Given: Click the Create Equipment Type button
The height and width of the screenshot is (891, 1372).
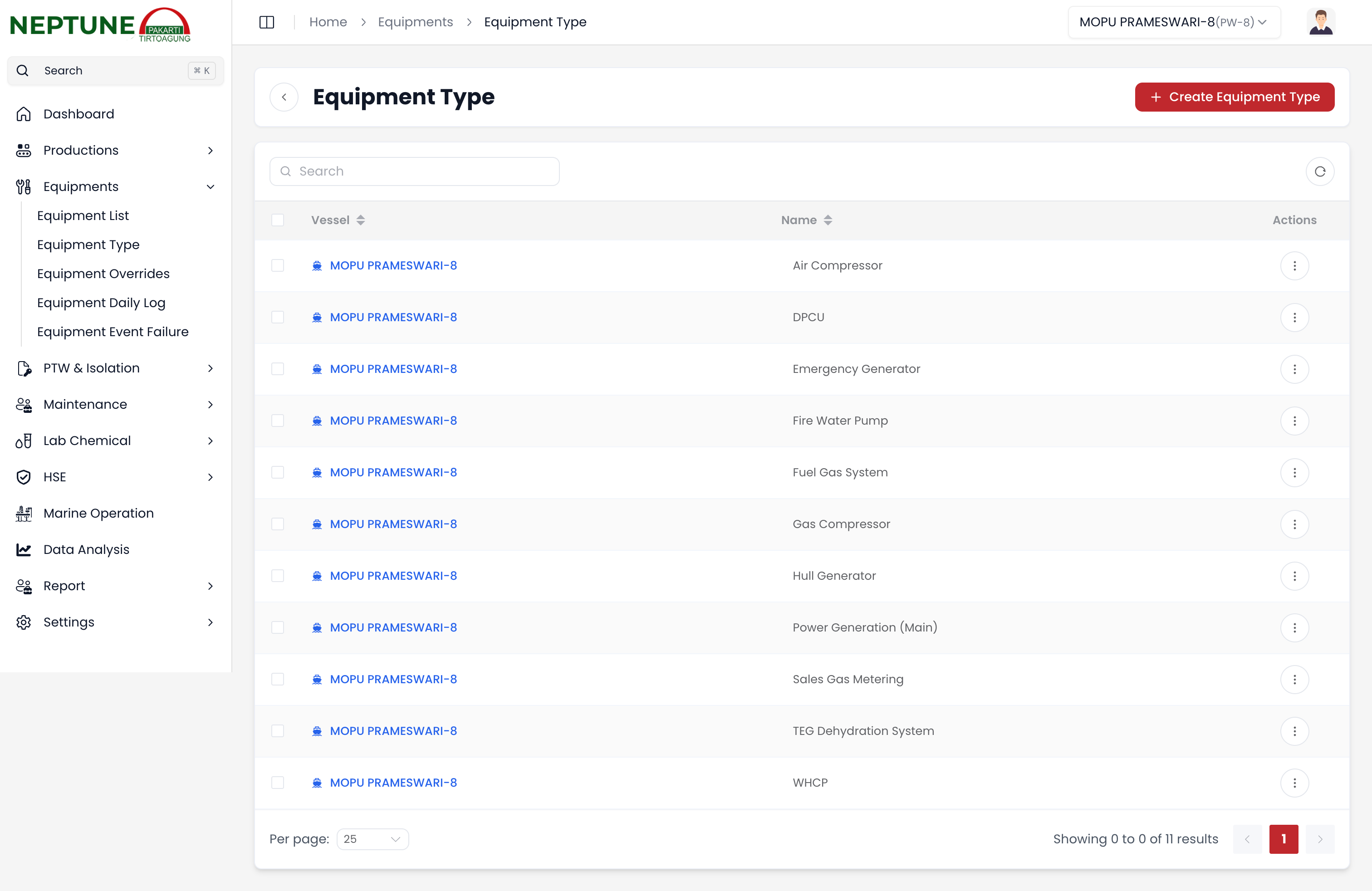Looking at the screenshot, I should point(1234,97).
